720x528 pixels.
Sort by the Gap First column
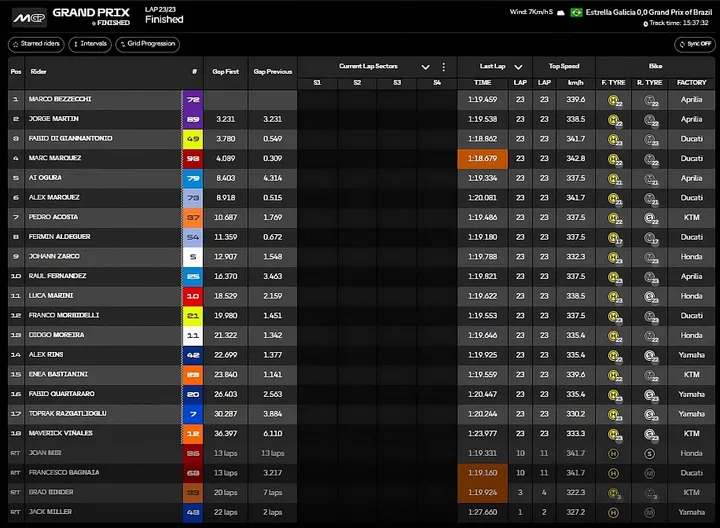[225, 72]
